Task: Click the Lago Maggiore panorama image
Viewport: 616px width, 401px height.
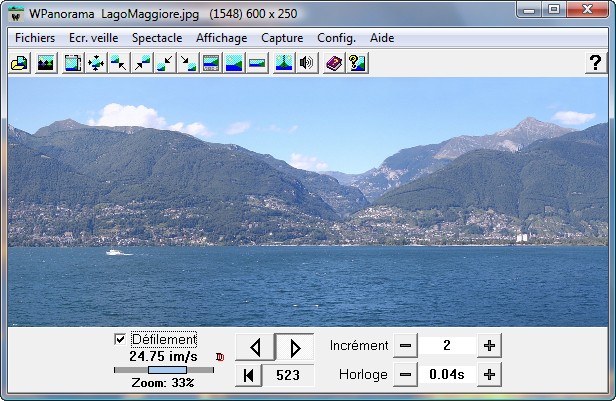Action: click(x=308, y=202)
